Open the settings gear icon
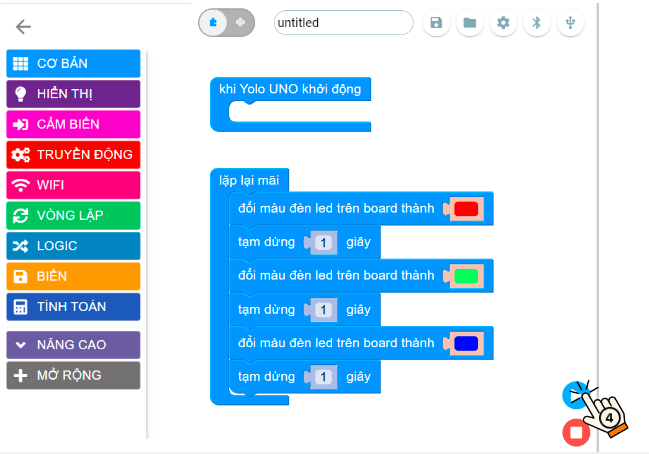649x454 pixels. (503, 23)
